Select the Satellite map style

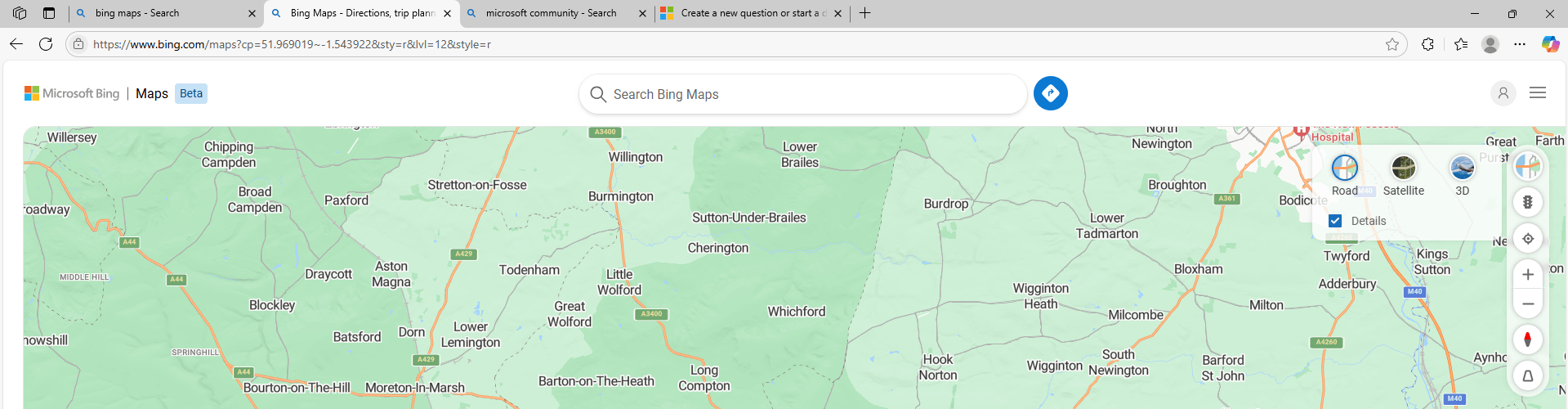click(x=1403, y=175)
